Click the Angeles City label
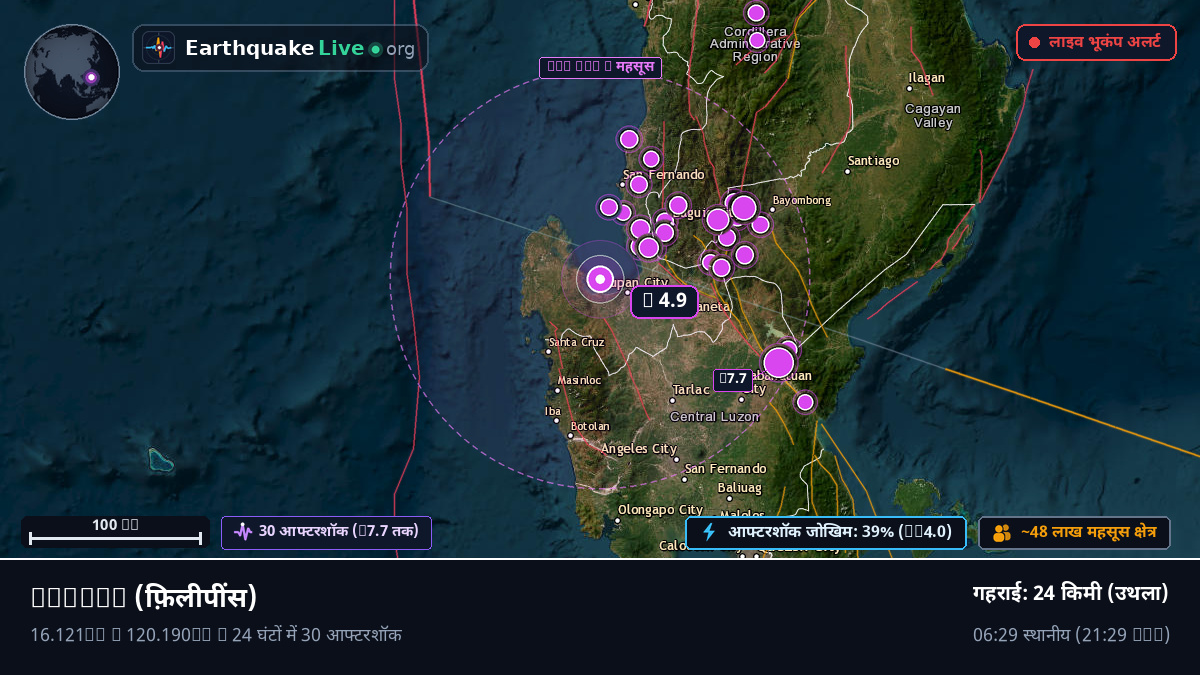Image resolution: width=1200 pixels, height=675 pixels. [639, 449]
